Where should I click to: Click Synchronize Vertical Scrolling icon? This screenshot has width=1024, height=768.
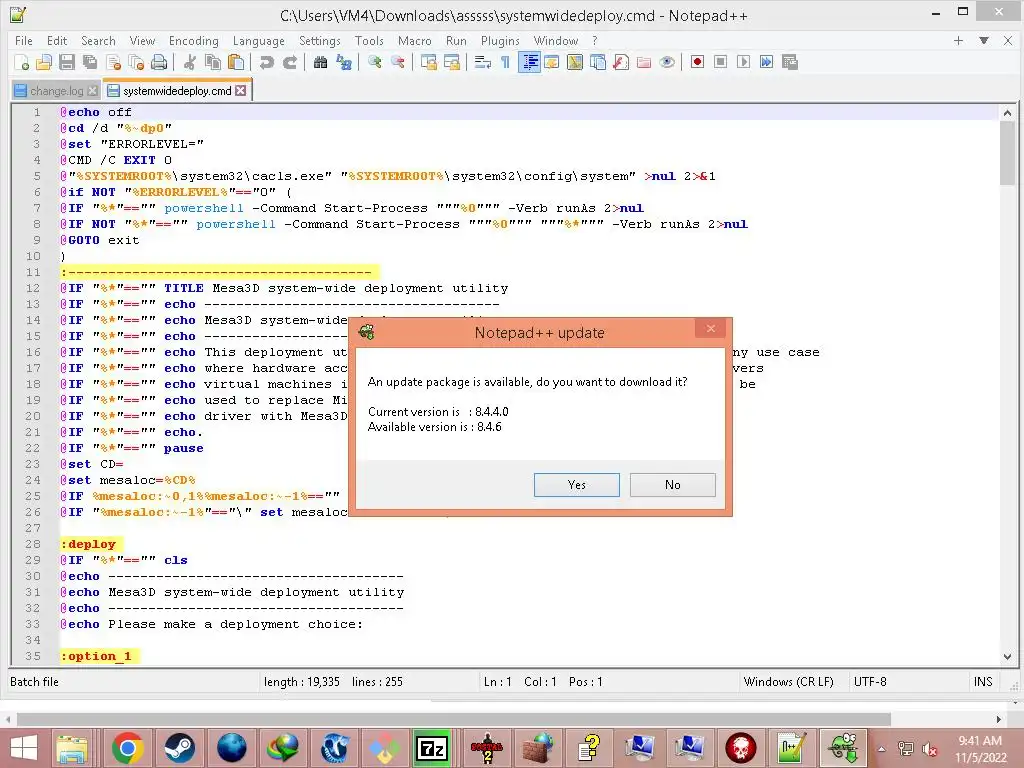pos(428,62)
